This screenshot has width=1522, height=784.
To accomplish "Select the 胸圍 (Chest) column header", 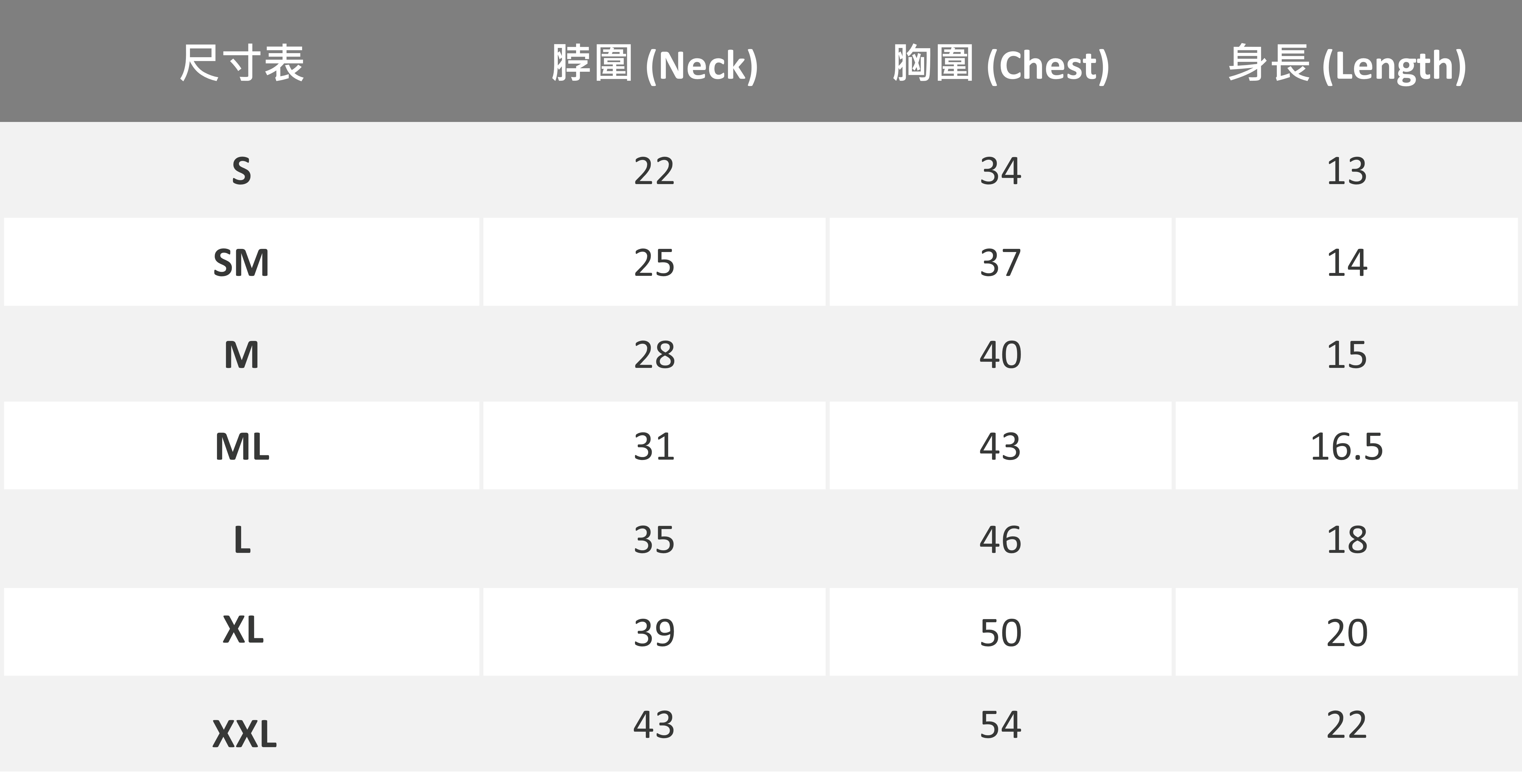I will tap(1000, 64).
